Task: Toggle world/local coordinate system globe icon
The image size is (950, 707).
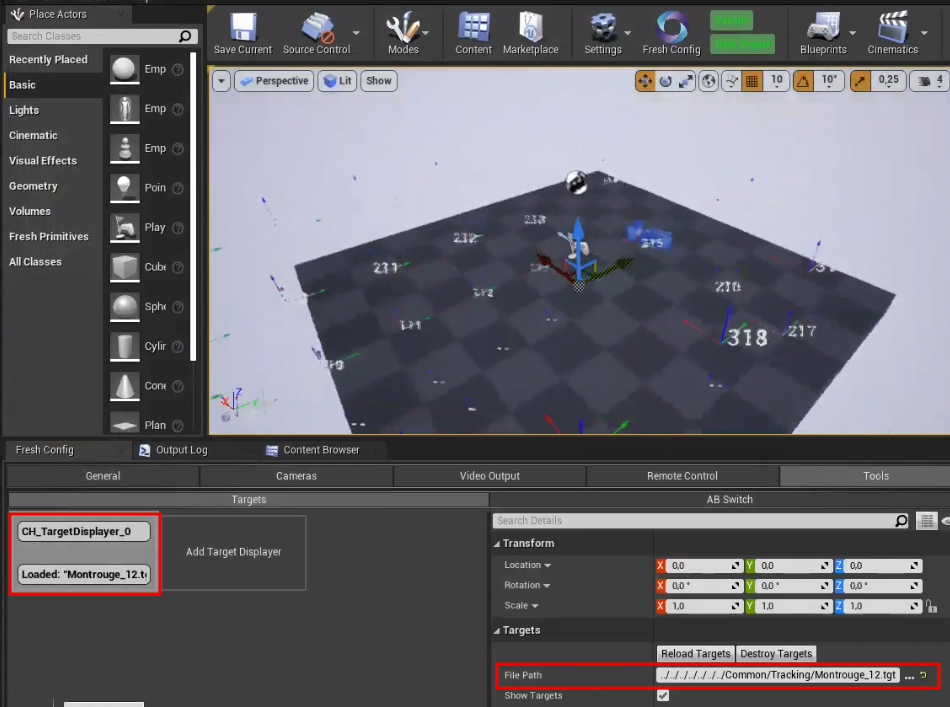Action: click(708, 81)
